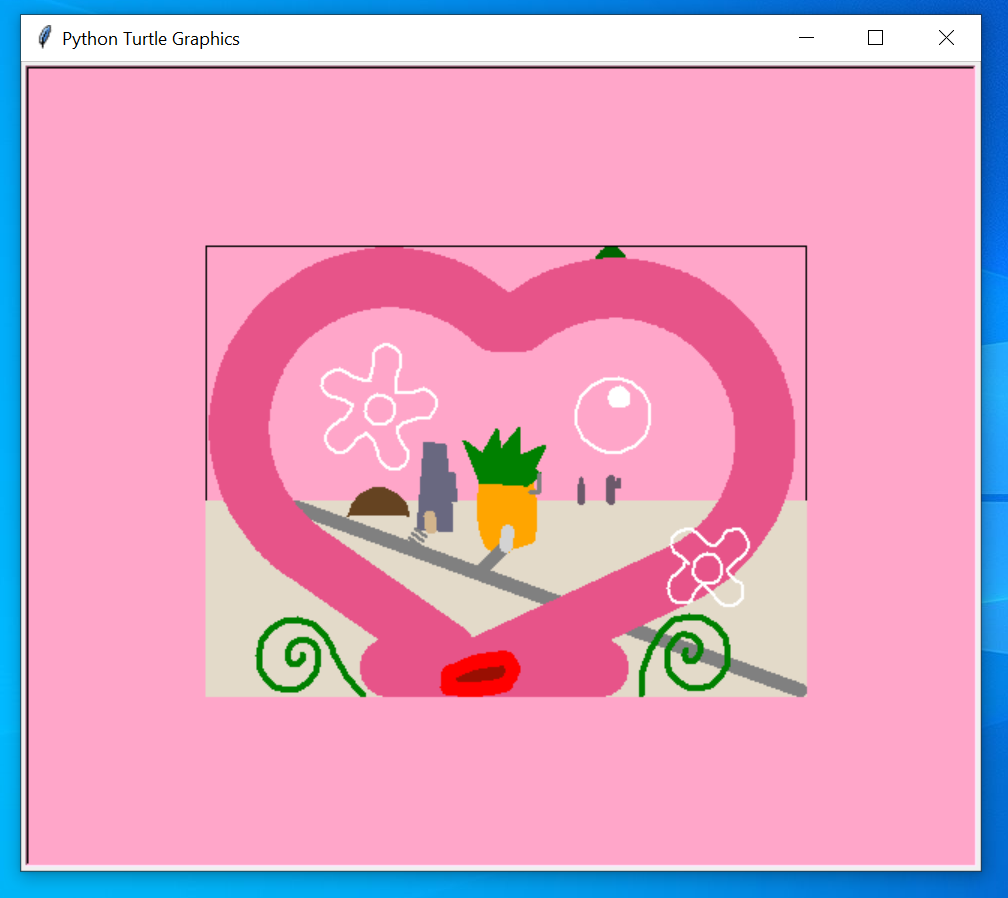
Task: Click the orange pineapple house drawing
Action: tap(507, 517)
